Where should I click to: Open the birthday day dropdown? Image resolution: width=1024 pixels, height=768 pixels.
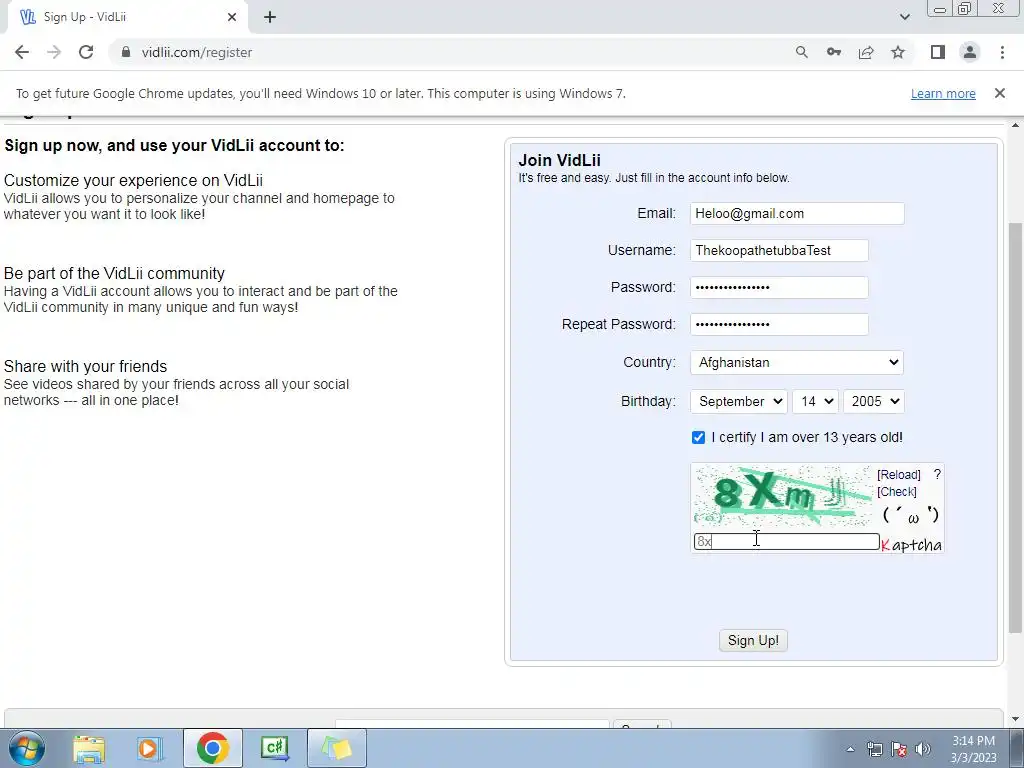(x=815, y=401)
